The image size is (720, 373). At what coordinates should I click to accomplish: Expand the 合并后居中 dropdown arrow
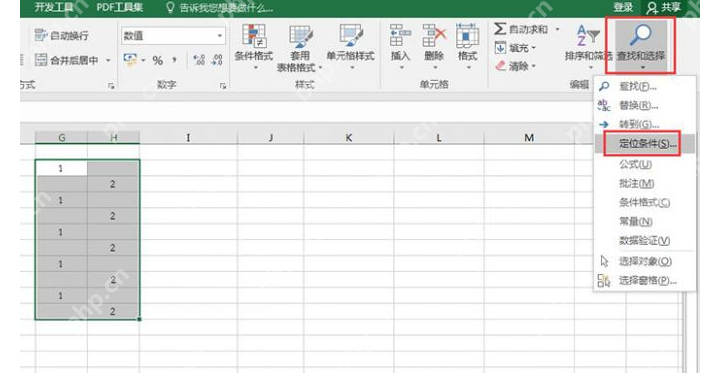point(108,60)
